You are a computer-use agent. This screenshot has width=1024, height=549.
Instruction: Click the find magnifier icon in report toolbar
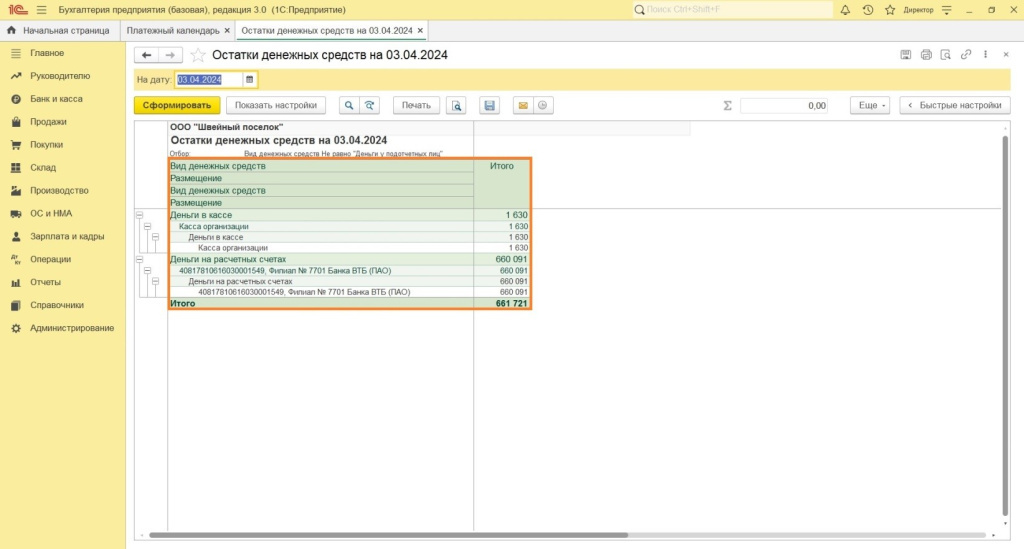349,105
